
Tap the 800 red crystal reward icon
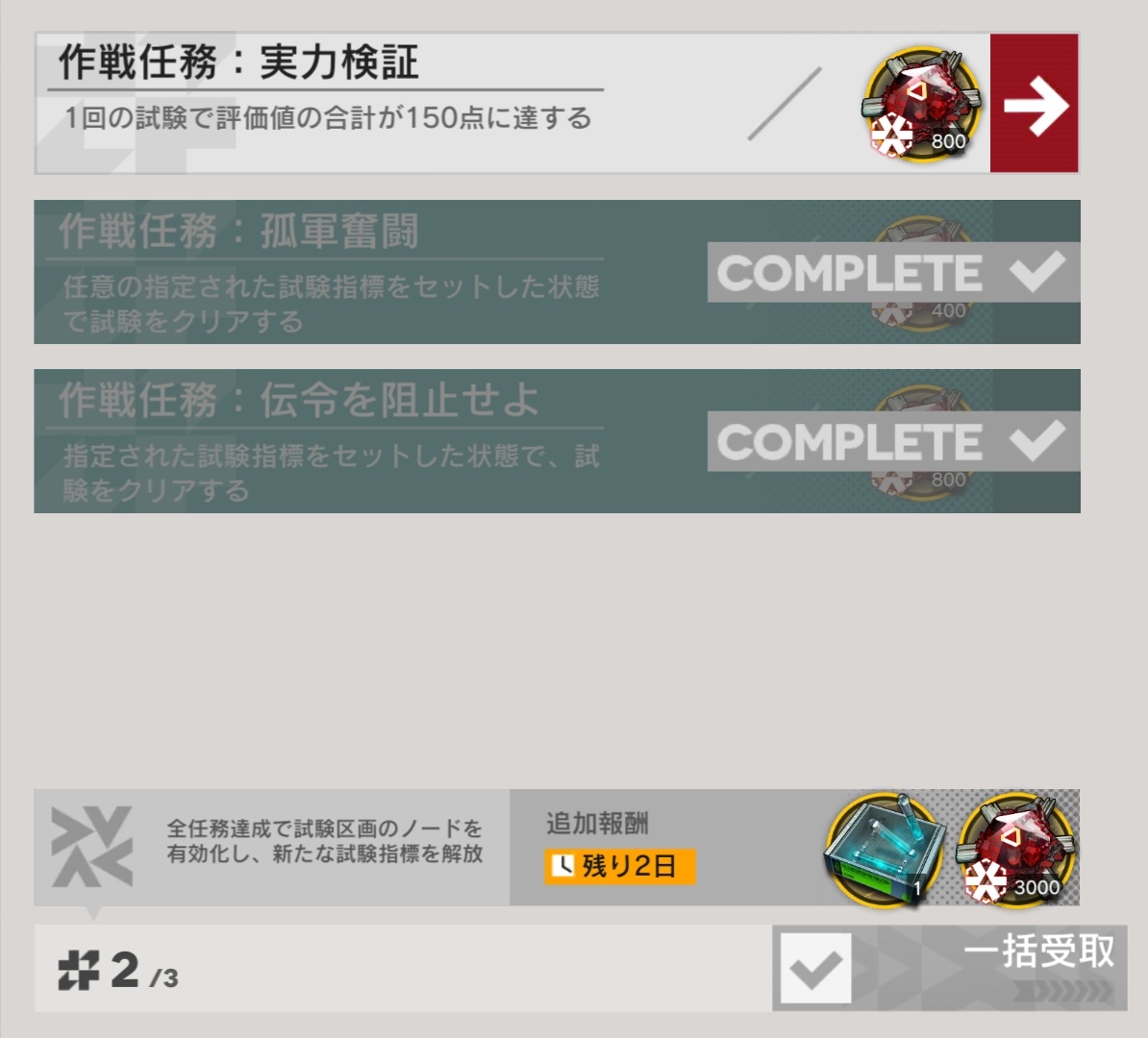click(922, 103)
